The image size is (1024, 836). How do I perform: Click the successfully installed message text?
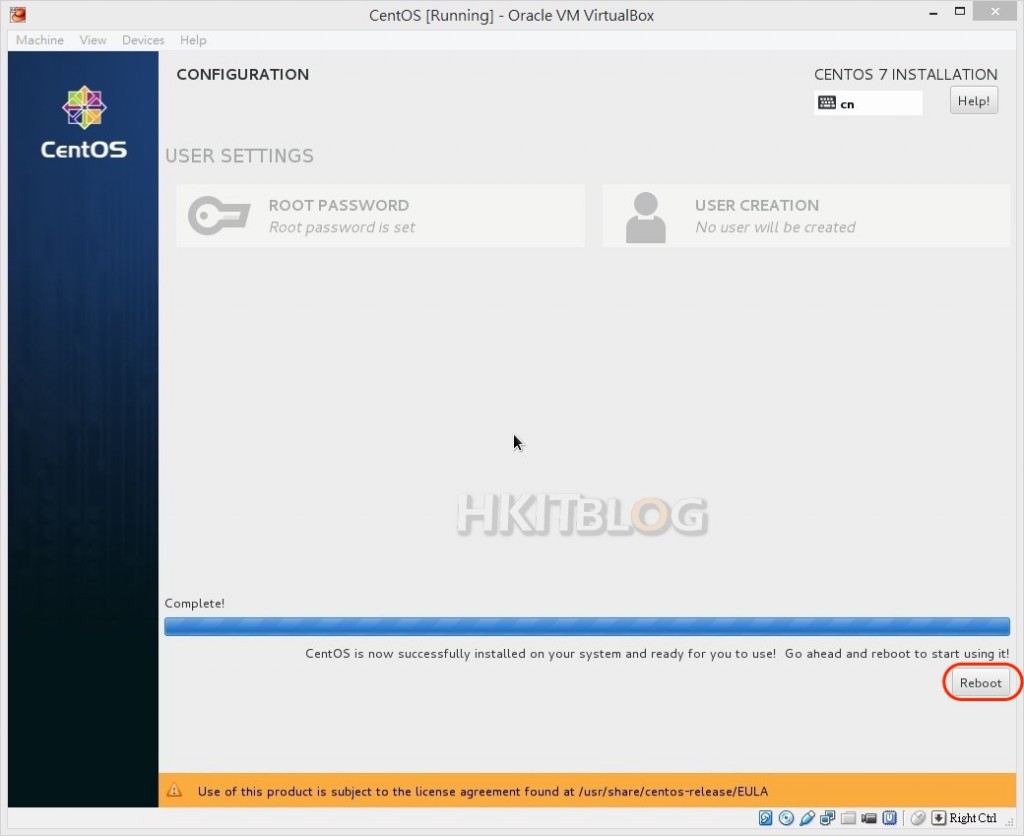(x=657, y=654)
